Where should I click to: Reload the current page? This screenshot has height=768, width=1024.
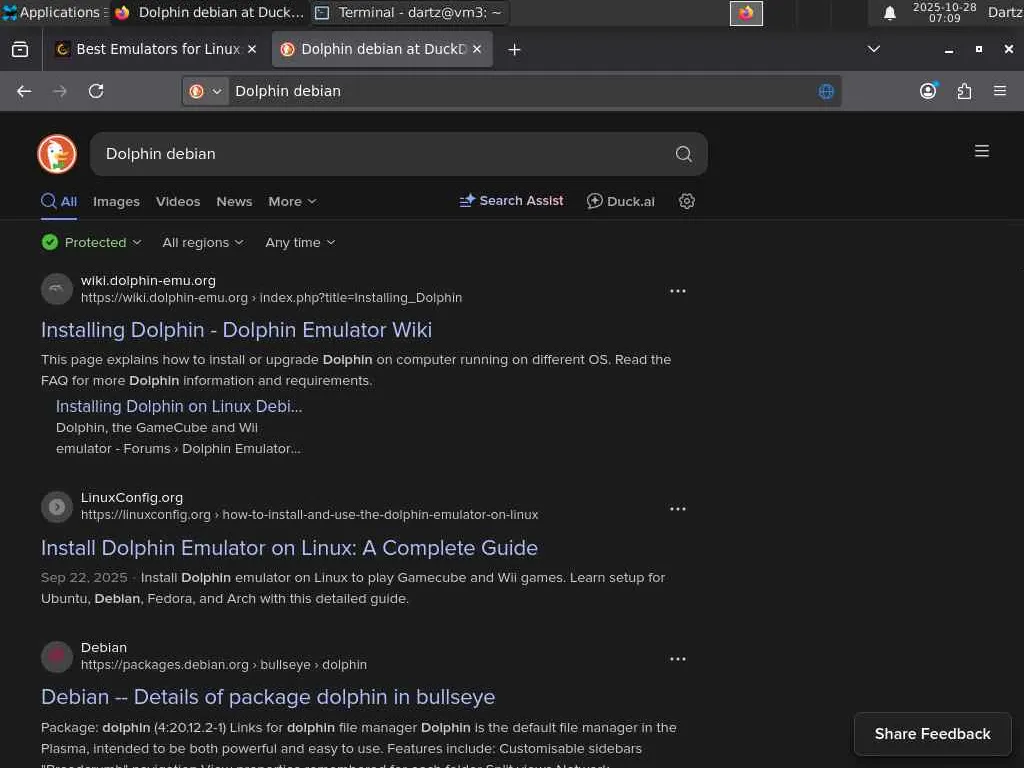[x=96, y=91]
